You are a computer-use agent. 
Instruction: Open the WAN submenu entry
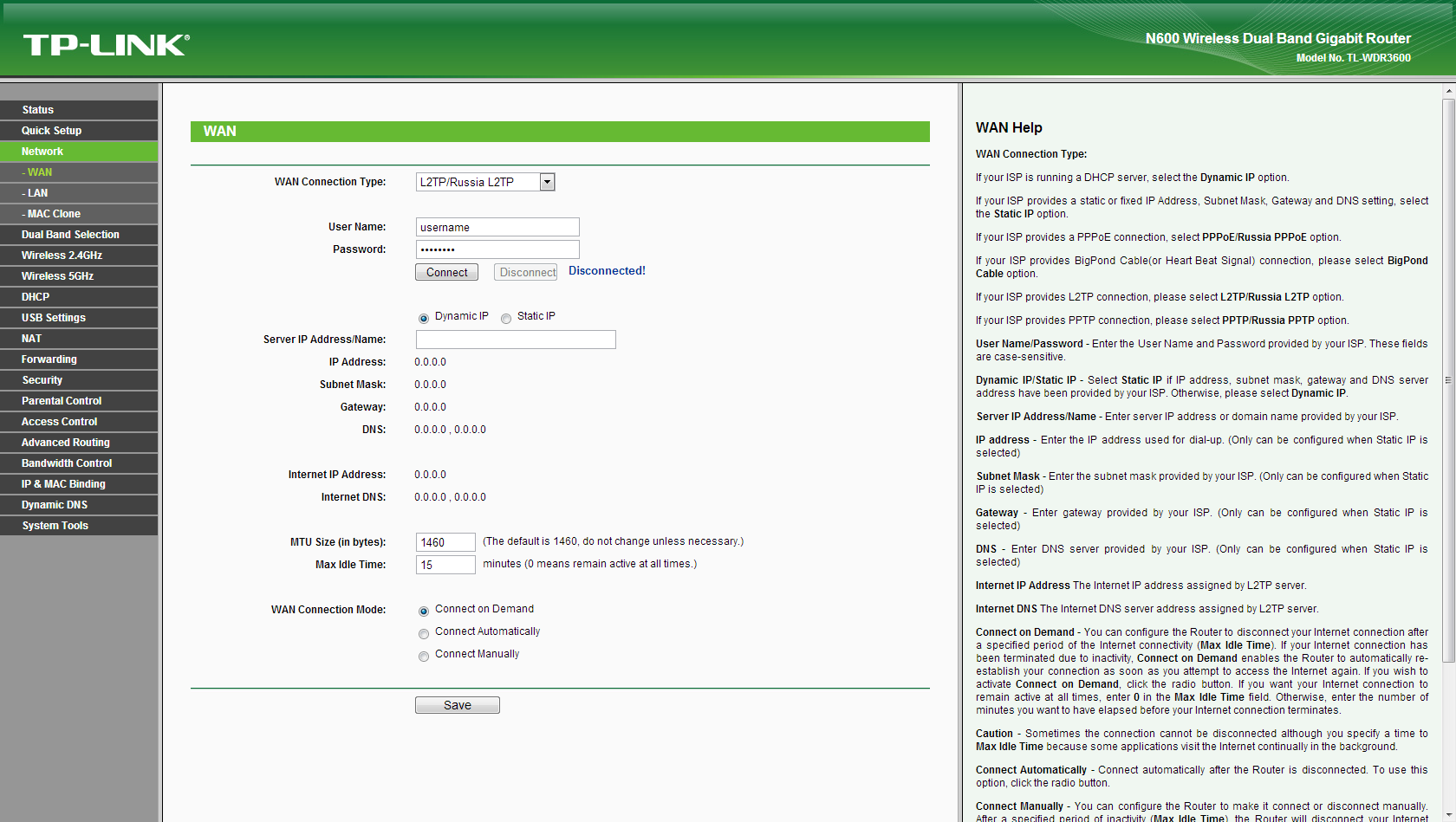coord(79,172)
